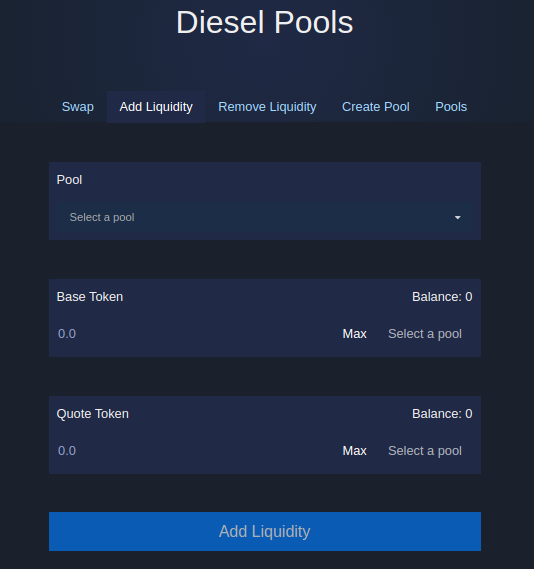The width and height of the screenshot is (534, 569).
Task: Click the Base Token 'Select a pool' label
Action: pos(425,334)
